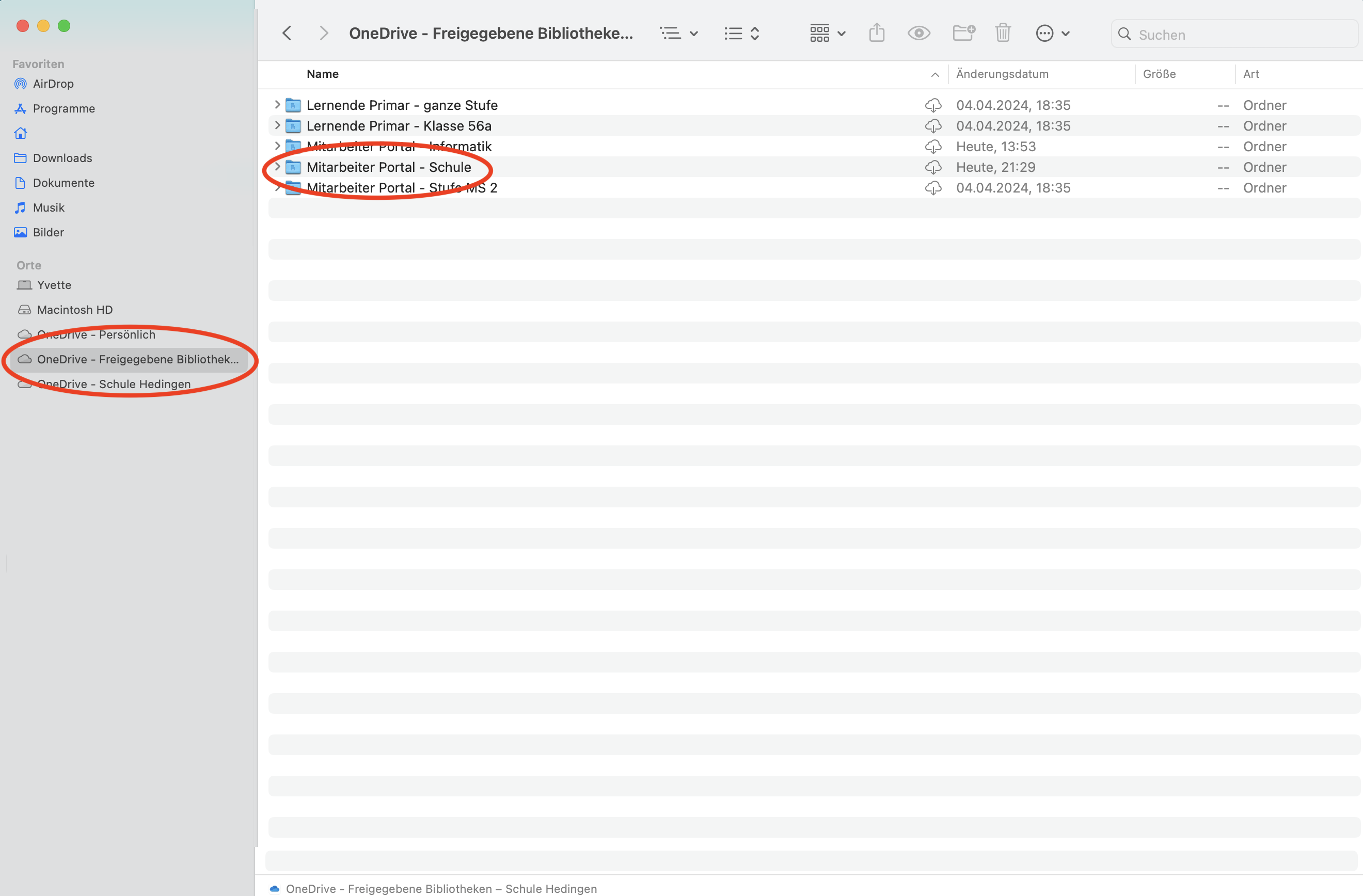This screenshot has width=1363, height=896.
Task: Sort by Änderungsdatum column header
Action: 1002,74
